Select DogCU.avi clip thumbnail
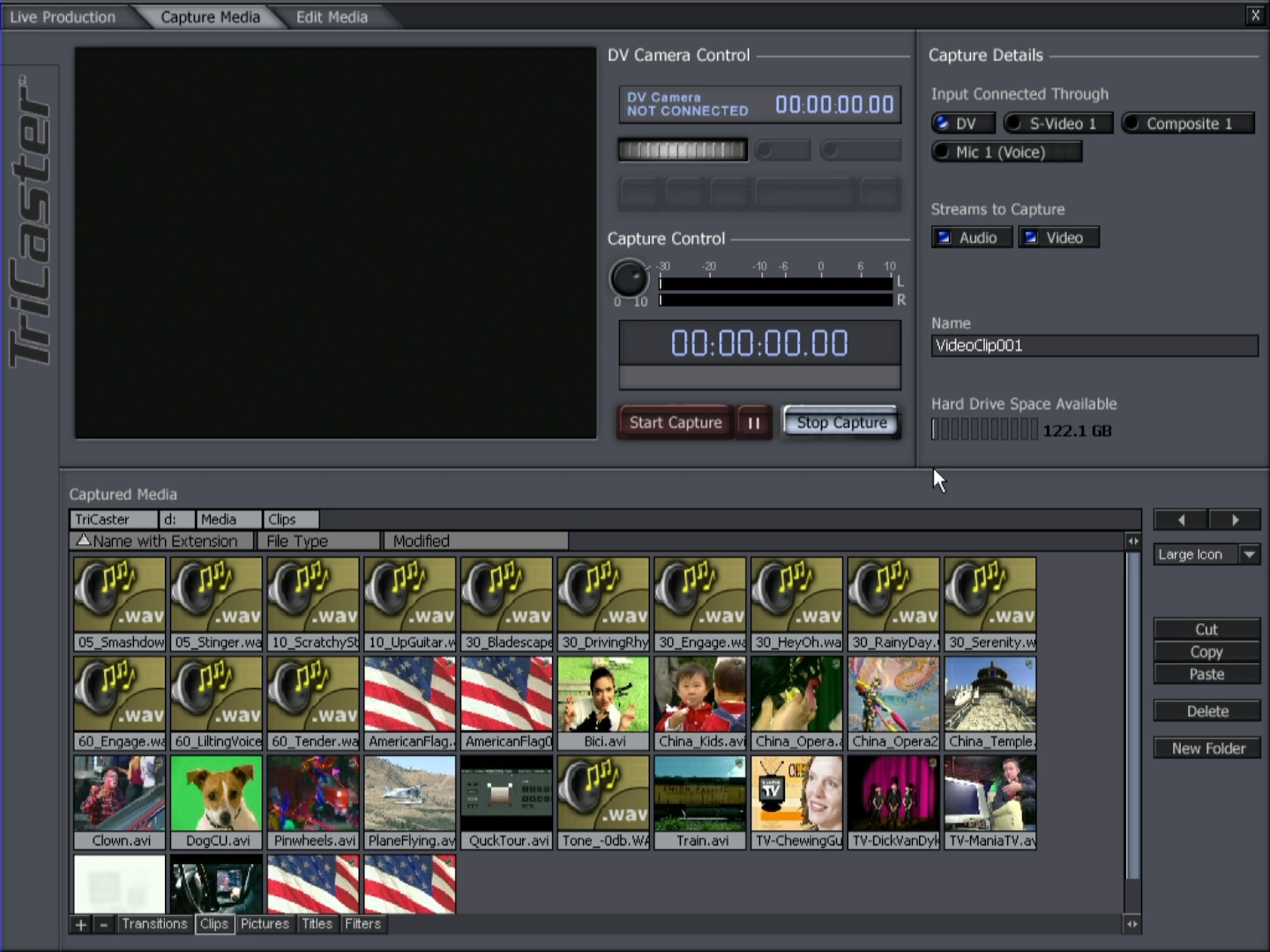Image resolution: width=1270 pixels, height=952 pixels. (x=216, y=802)
